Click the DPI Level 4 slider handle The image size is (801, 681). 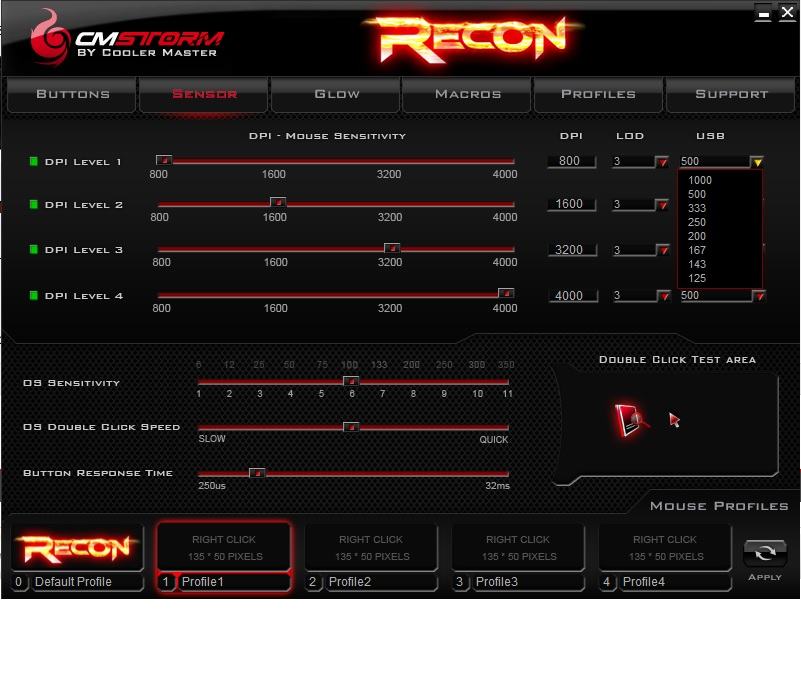(x=506, y=293)
